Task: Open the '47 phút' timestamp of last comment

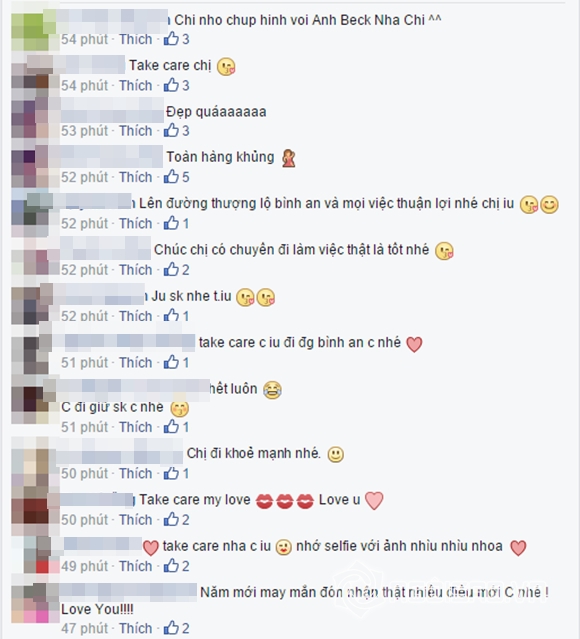Action: [x=84, y=628]
